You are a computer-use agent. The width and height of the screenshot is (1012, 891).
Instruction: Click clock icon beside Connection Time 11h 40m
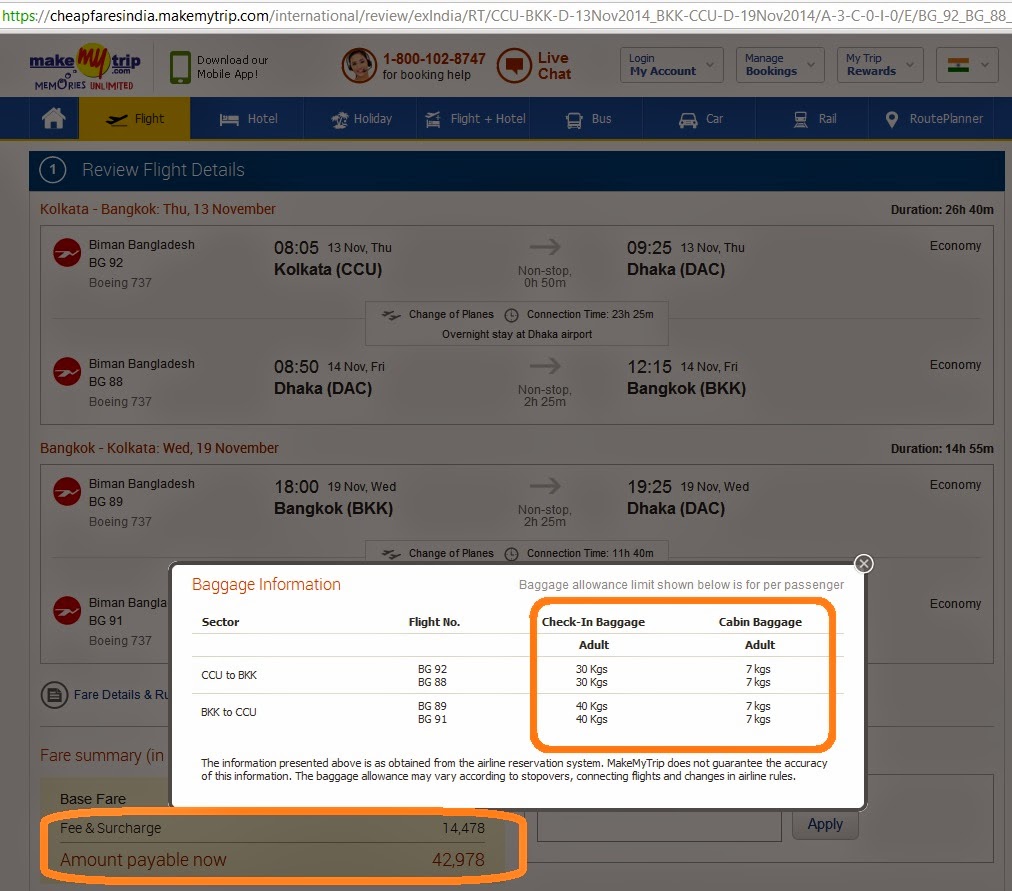(x=511, y=554)
